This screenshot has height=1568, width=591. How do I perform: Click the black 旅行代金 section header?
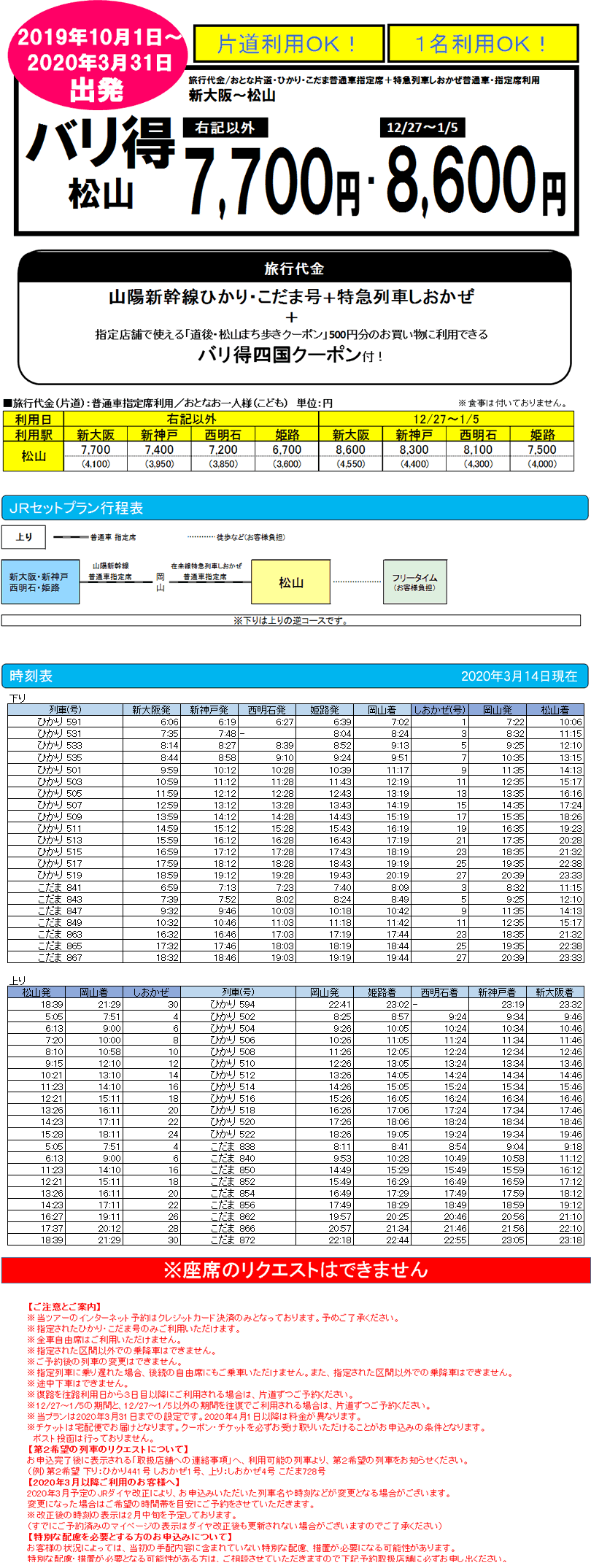click(x=294, y=269)
